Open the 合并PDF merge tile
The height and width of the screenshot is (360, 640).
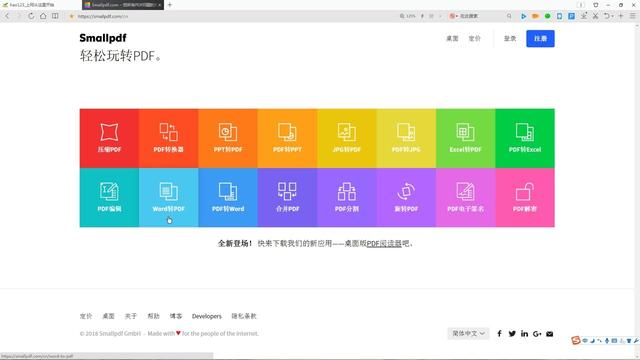tap(287, 198)
